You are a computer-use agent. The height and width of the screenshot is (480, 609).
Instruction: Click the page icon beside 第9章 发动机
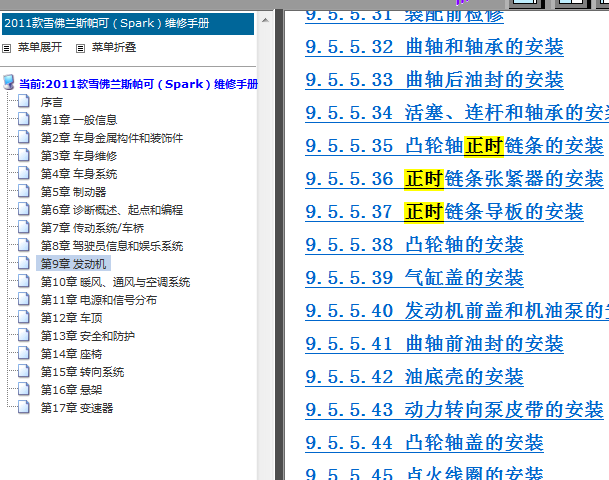pyautogui.click(x=24, y=263)
